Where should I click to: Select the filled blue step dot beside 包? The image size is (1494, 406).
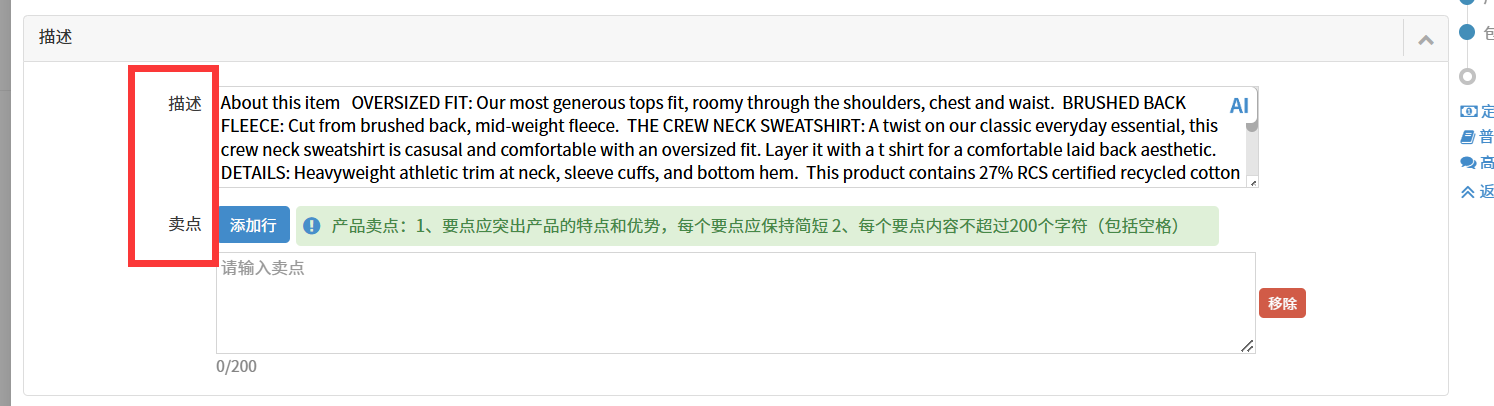pos(1467,32)
